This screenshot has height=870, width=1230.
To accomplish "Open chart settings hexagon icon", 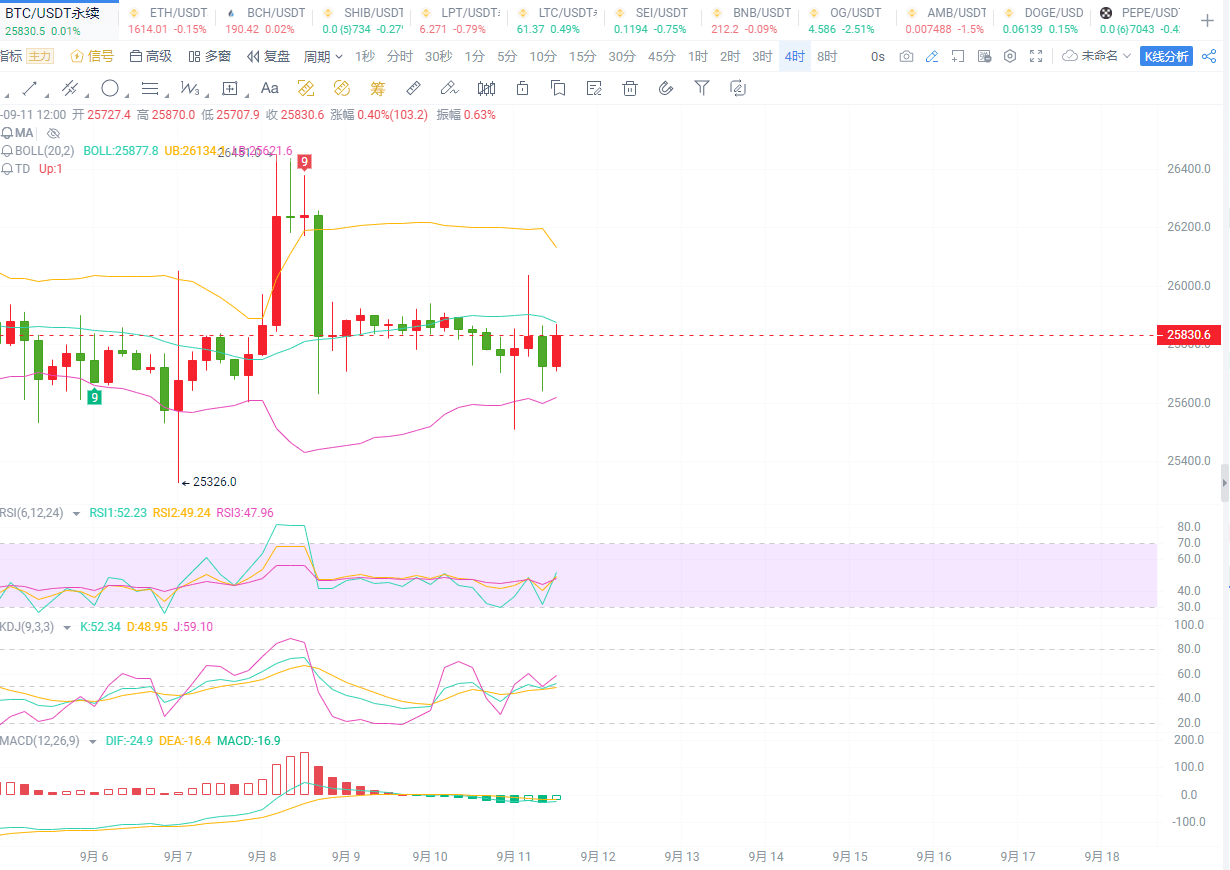I will 1010,56.
